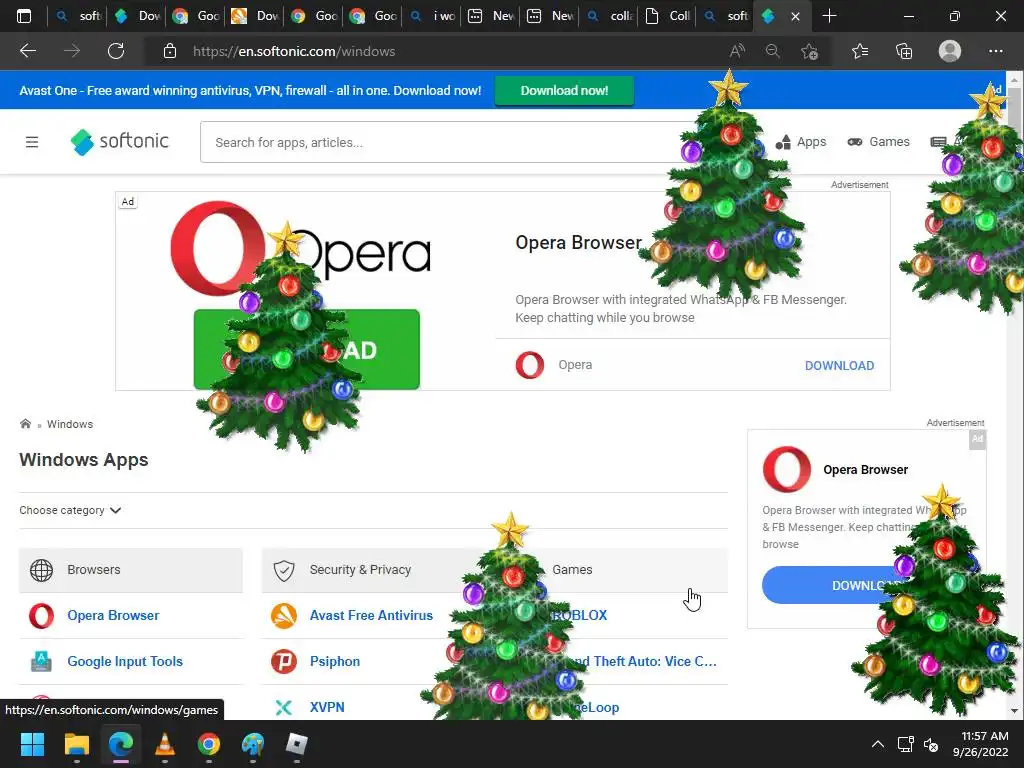View site information lock icon
Image resolution: width=1024 pixels, height=768 pixels.
pyautogui.click(x=170, y=51)
